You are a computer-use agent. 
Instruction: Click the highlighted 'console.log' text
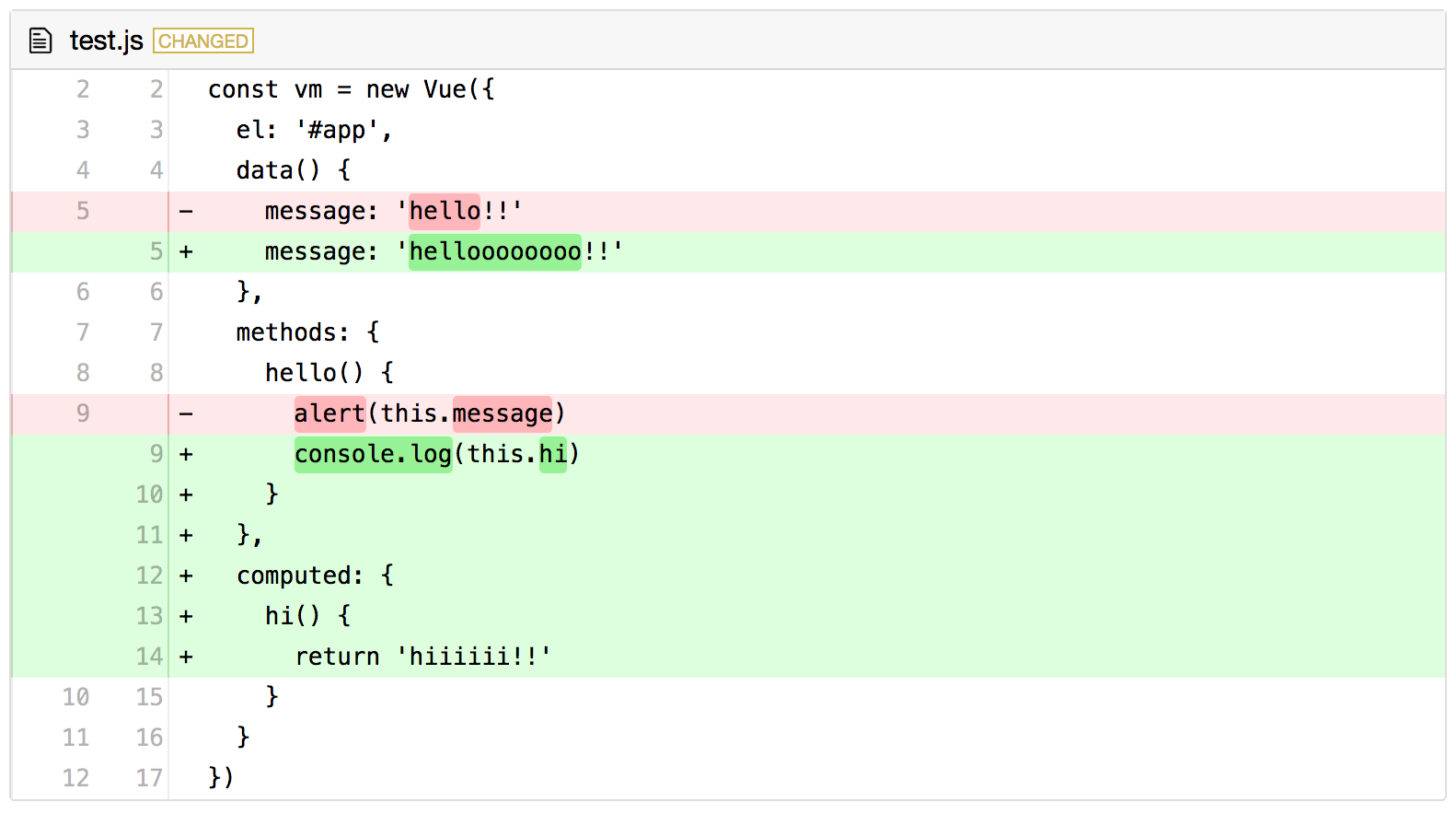tap(373, 454)
